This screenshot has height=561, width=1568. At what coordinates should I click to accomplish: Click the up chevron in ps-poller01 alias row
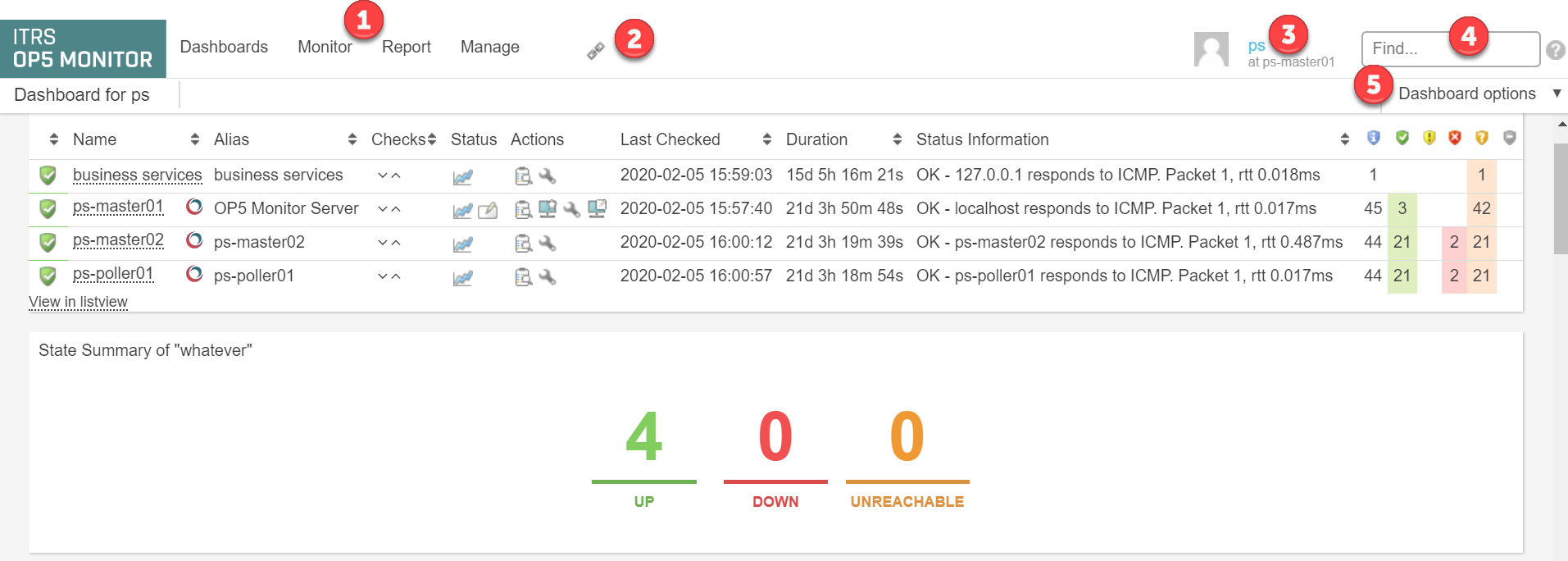coord(396,276)
